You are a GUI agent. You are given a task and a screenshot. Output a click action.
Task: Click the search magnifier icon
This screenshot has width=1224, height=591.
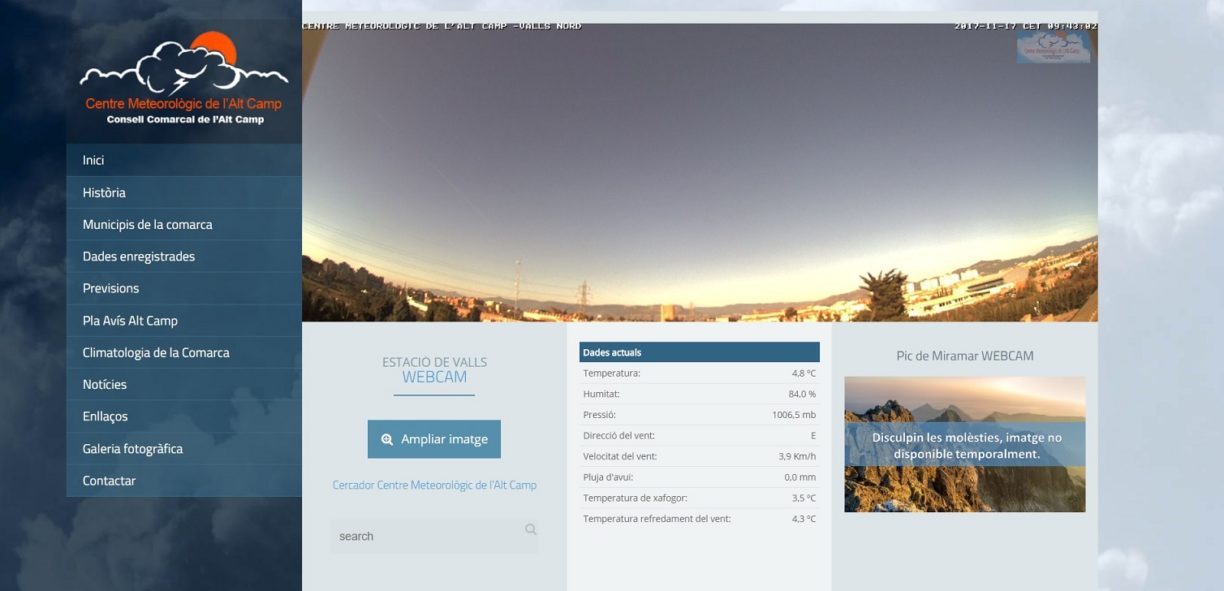coord(530,530)
